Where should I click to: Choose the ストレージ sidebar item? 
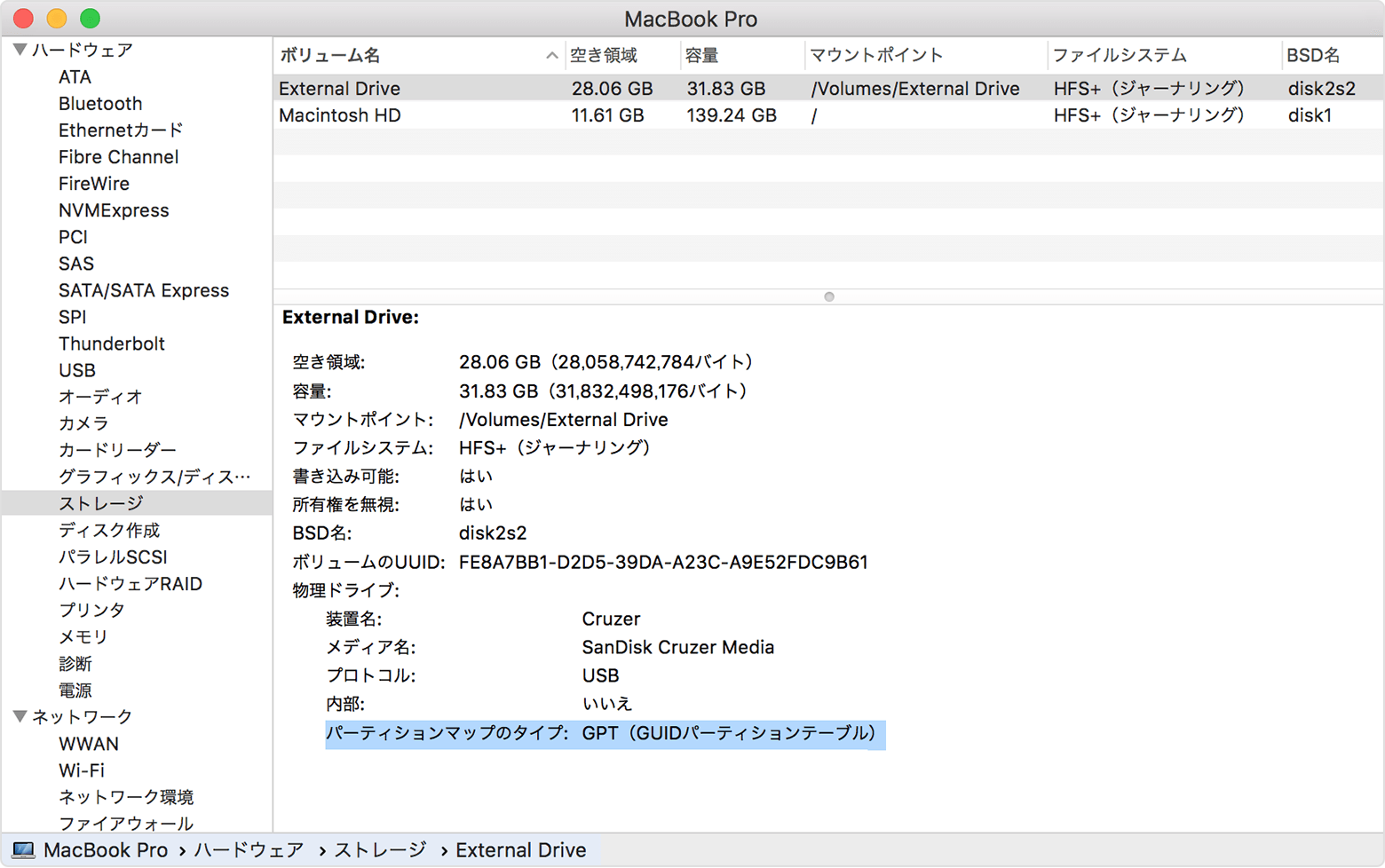tap(100, 503)
